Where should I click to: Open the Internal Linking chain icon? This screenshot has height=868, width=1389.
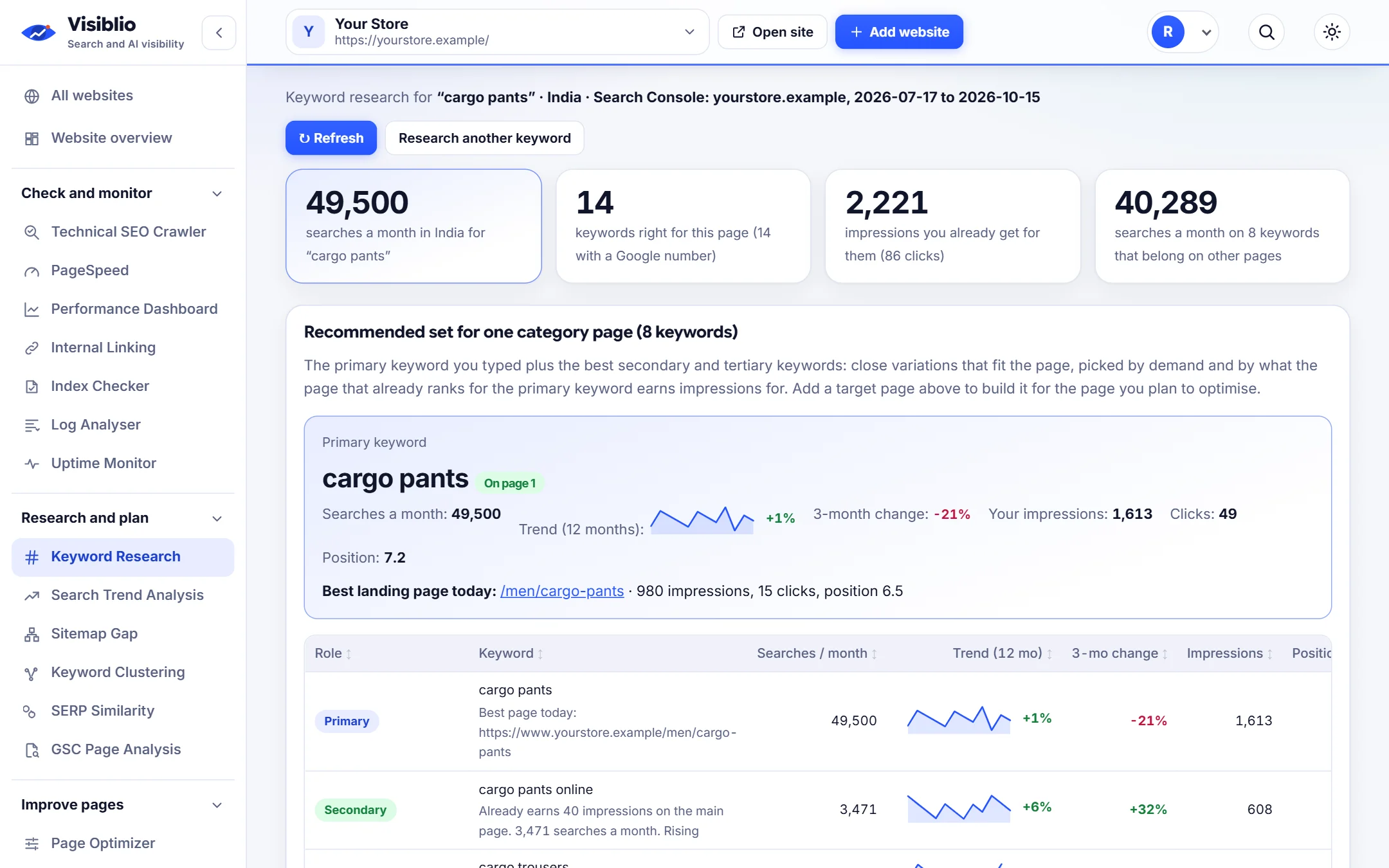pyautogui.click(x=32, y=348)
